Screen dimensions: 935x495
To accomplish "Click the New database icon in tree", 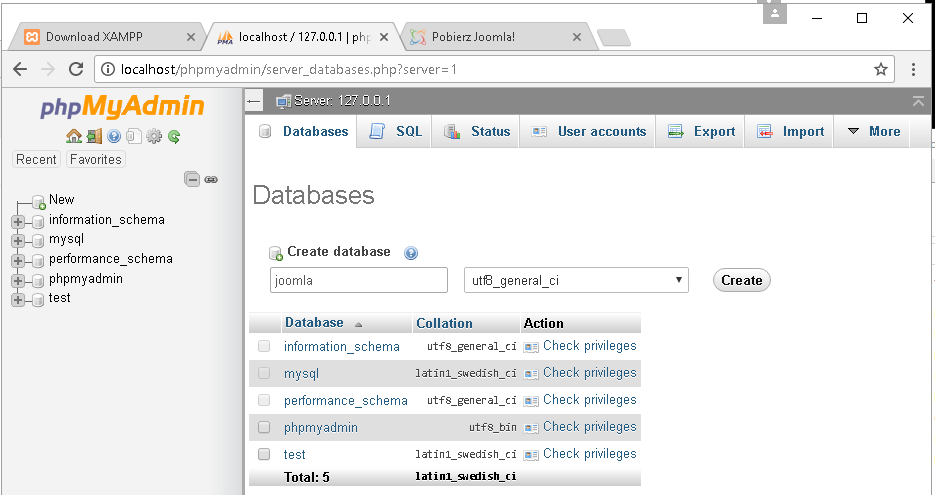I will (x=39, y=202).
